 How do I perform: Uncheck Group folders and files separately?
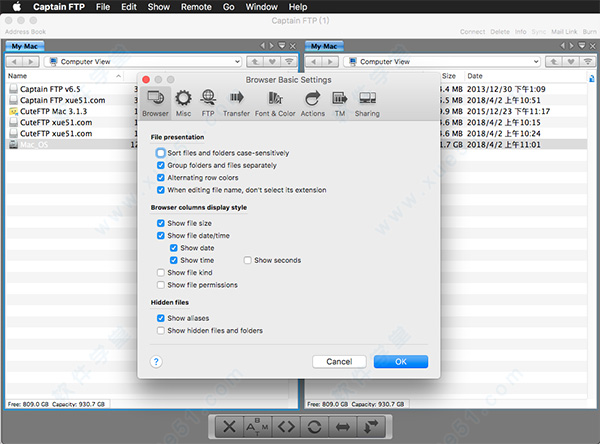pyautogui.click(x=161, y=165)
